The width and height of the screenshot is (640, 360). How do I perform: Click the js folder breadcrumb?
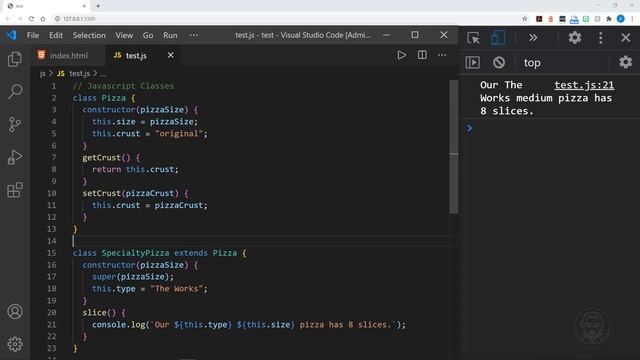(42, 73)
